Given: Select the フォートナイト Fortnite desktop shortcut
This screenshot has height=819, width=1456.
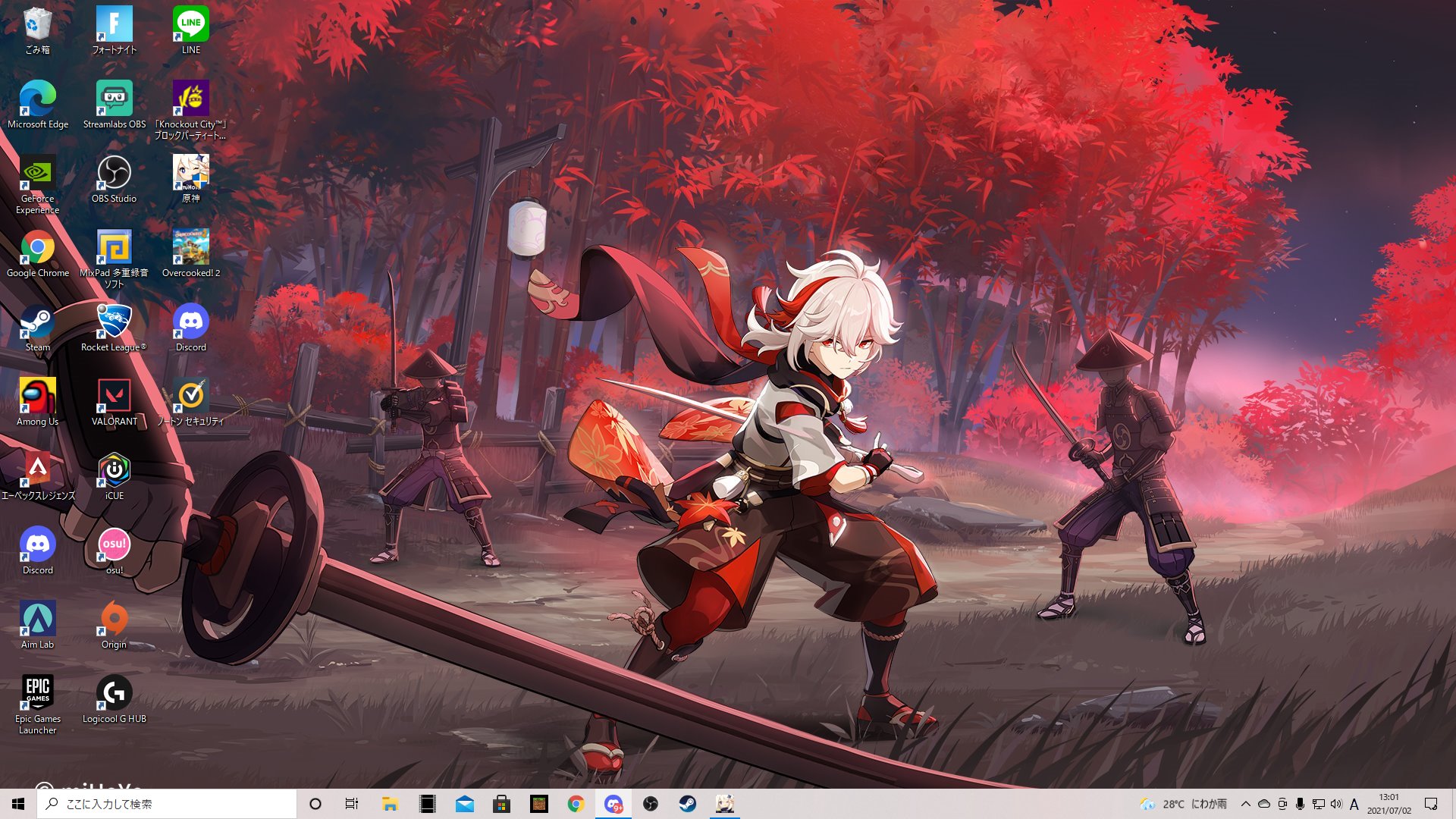Looking at the screenshot, I should tap(114, 30).
